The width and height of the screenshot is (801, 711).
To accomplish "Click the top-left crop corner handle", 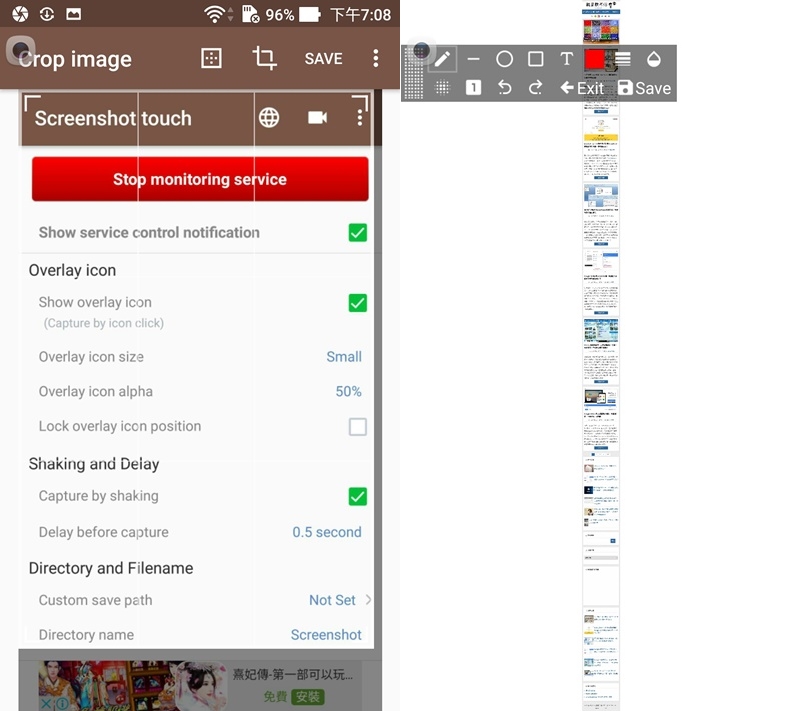I will coord(32,103).
